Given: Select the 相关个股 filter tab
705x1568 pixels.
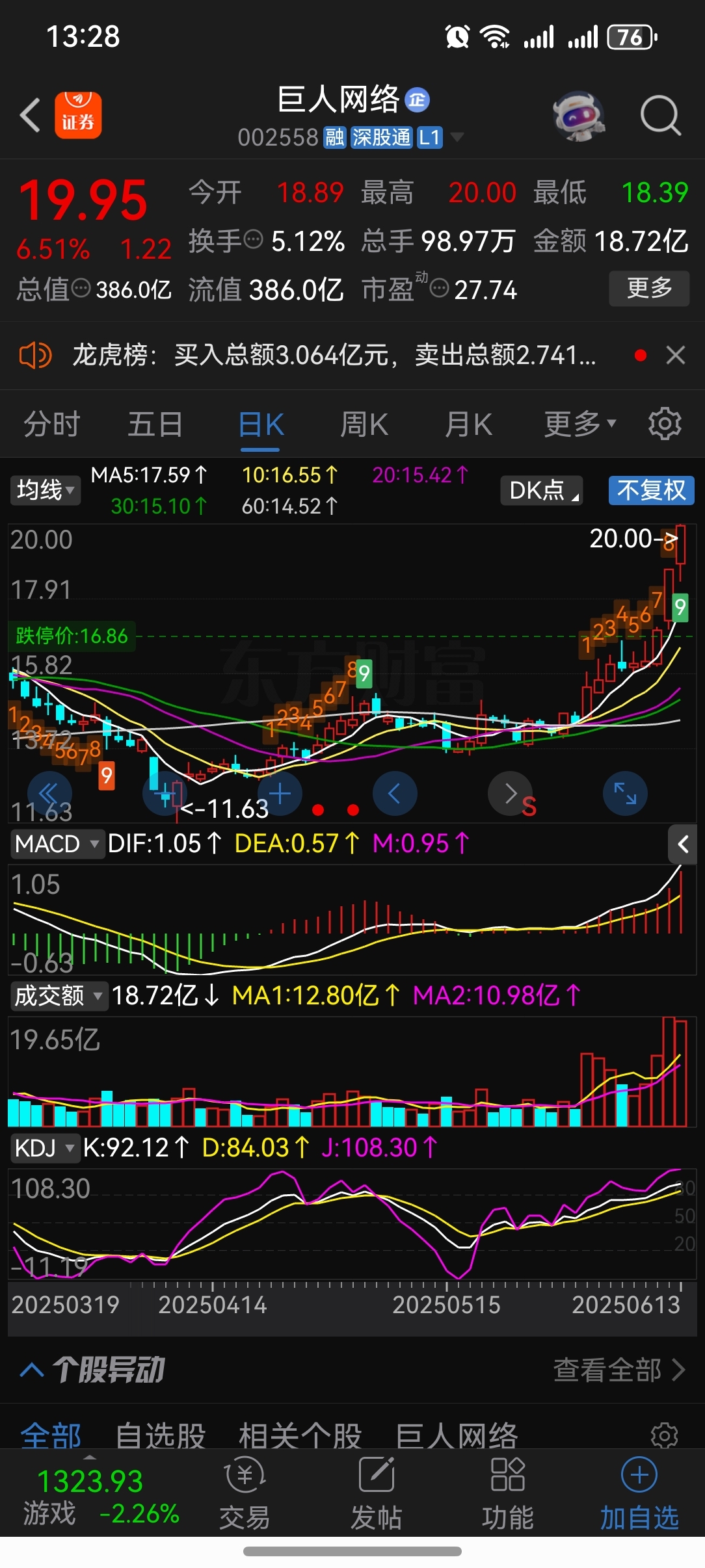Looking at the screenshot, I should [300, 1435].
